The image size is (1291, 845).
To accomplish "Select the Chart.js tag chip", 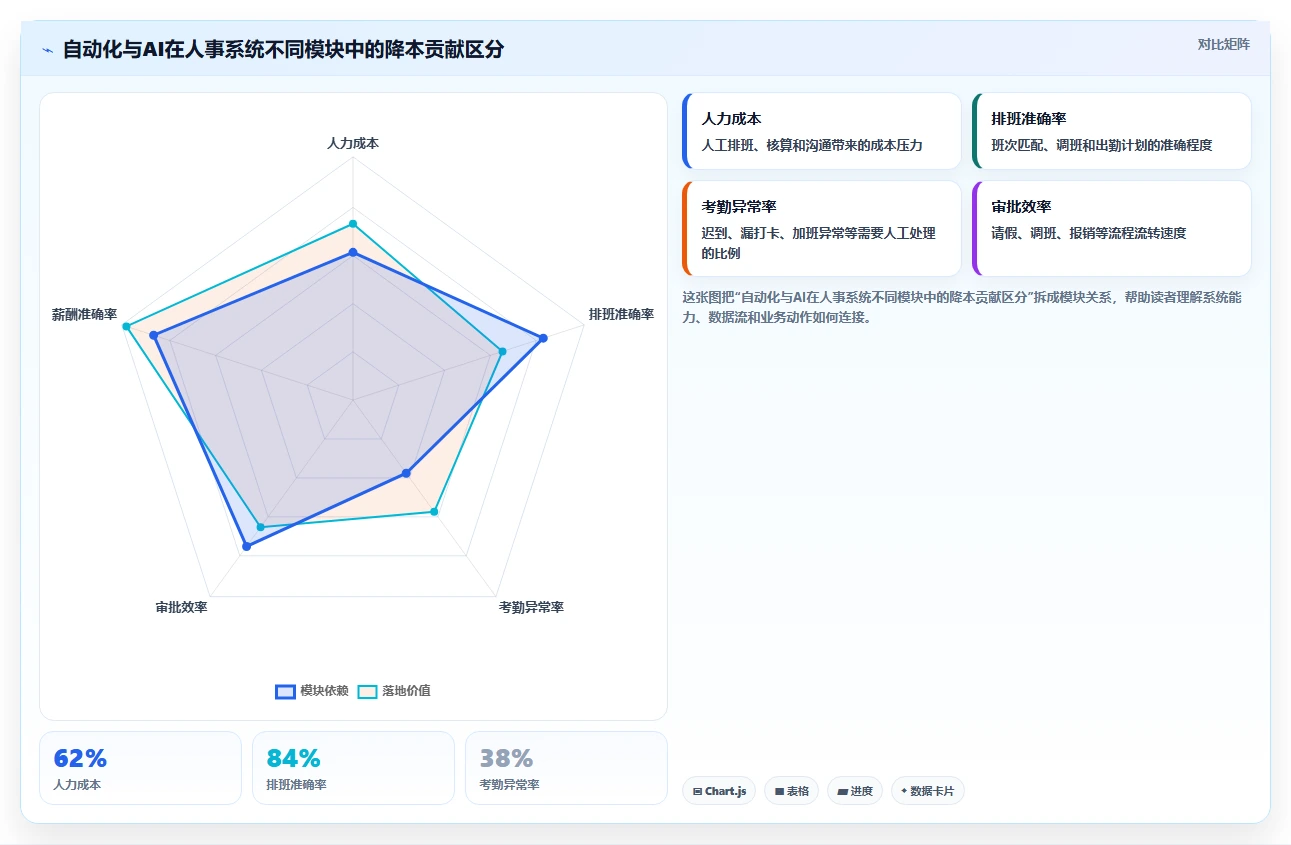I will coord(719,791).
